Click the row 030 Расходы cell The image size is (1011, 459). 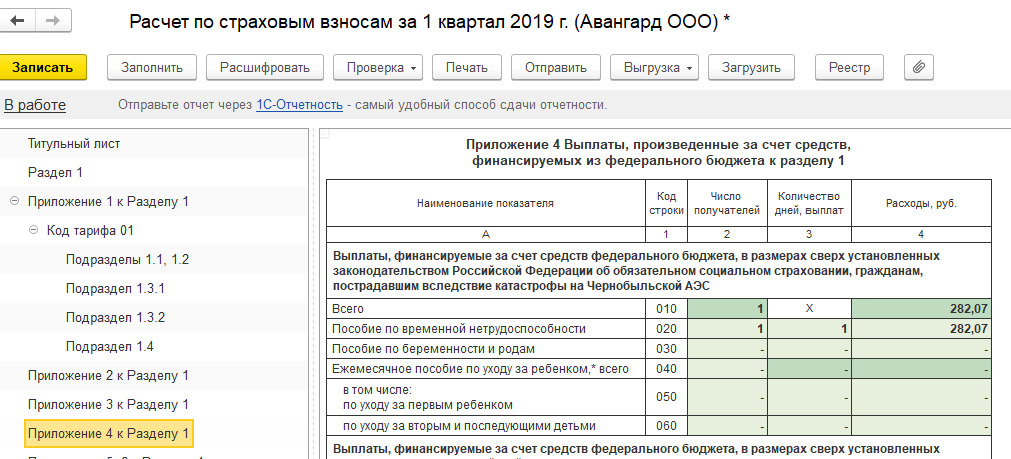921,349
